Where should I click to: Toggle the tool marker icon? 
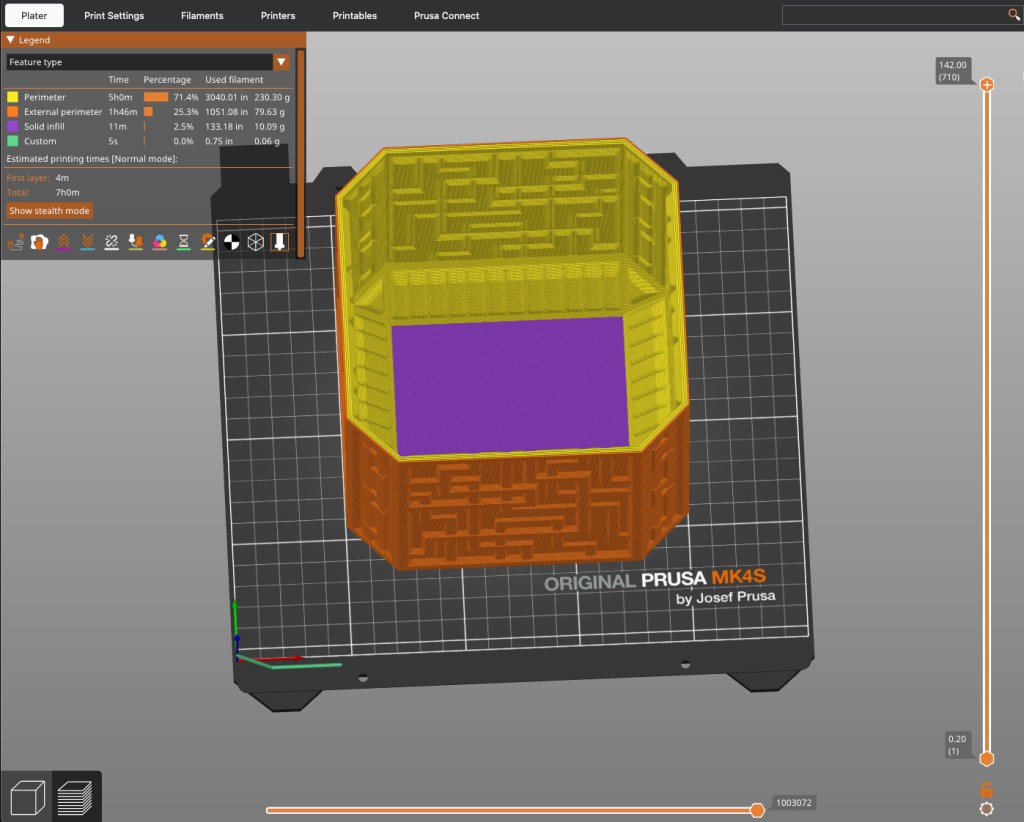[x=279, y=242]
